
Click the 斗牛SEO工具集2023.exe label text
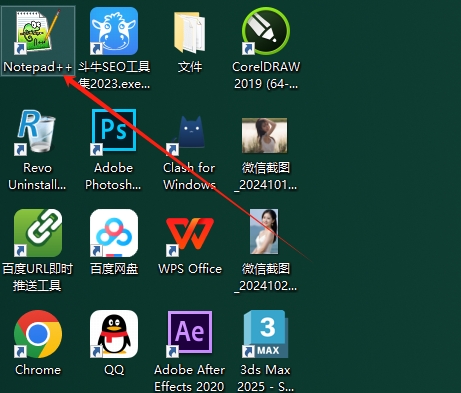114,75
